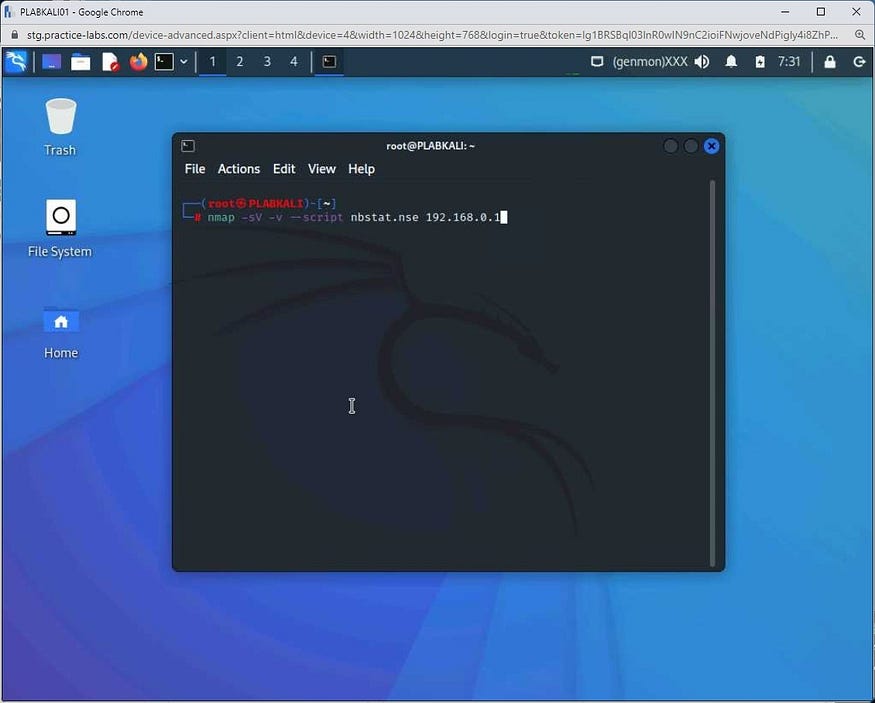Click the Chrome zoom magnifier icon
875x703 pixels.
coord(860,35)
